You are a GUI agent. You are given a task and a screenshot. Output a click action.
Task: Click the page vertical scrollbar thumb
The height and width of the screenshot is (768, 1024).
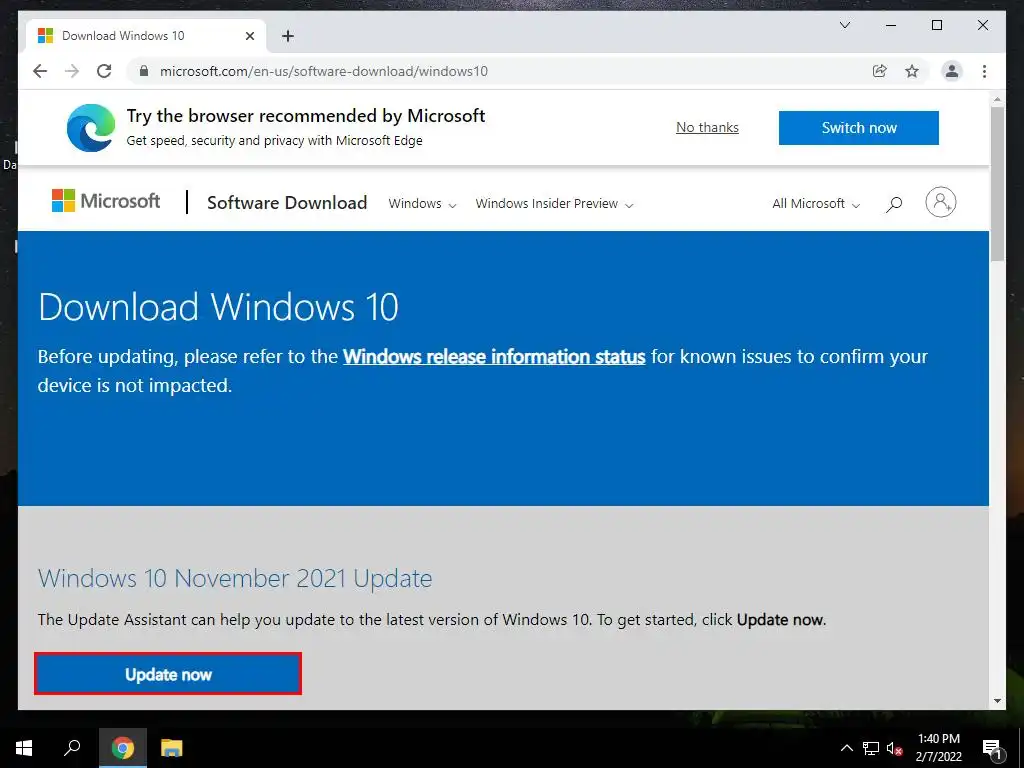click(x=997, y=184)
